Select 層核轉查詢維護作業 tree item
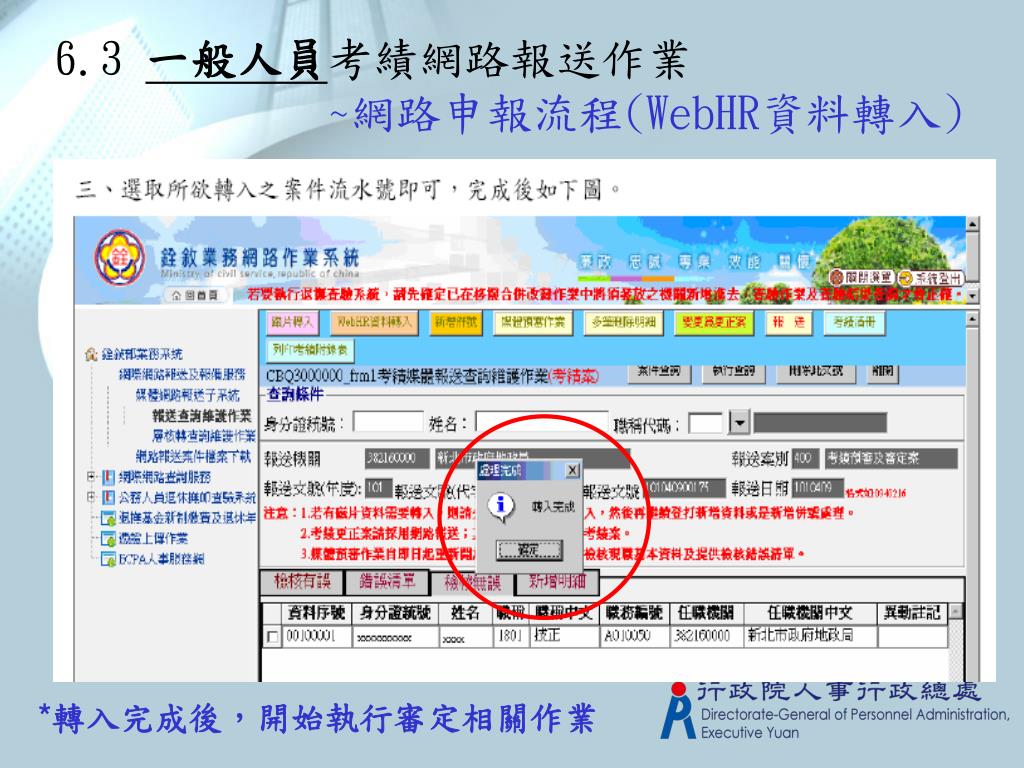 tap(204, 436)
